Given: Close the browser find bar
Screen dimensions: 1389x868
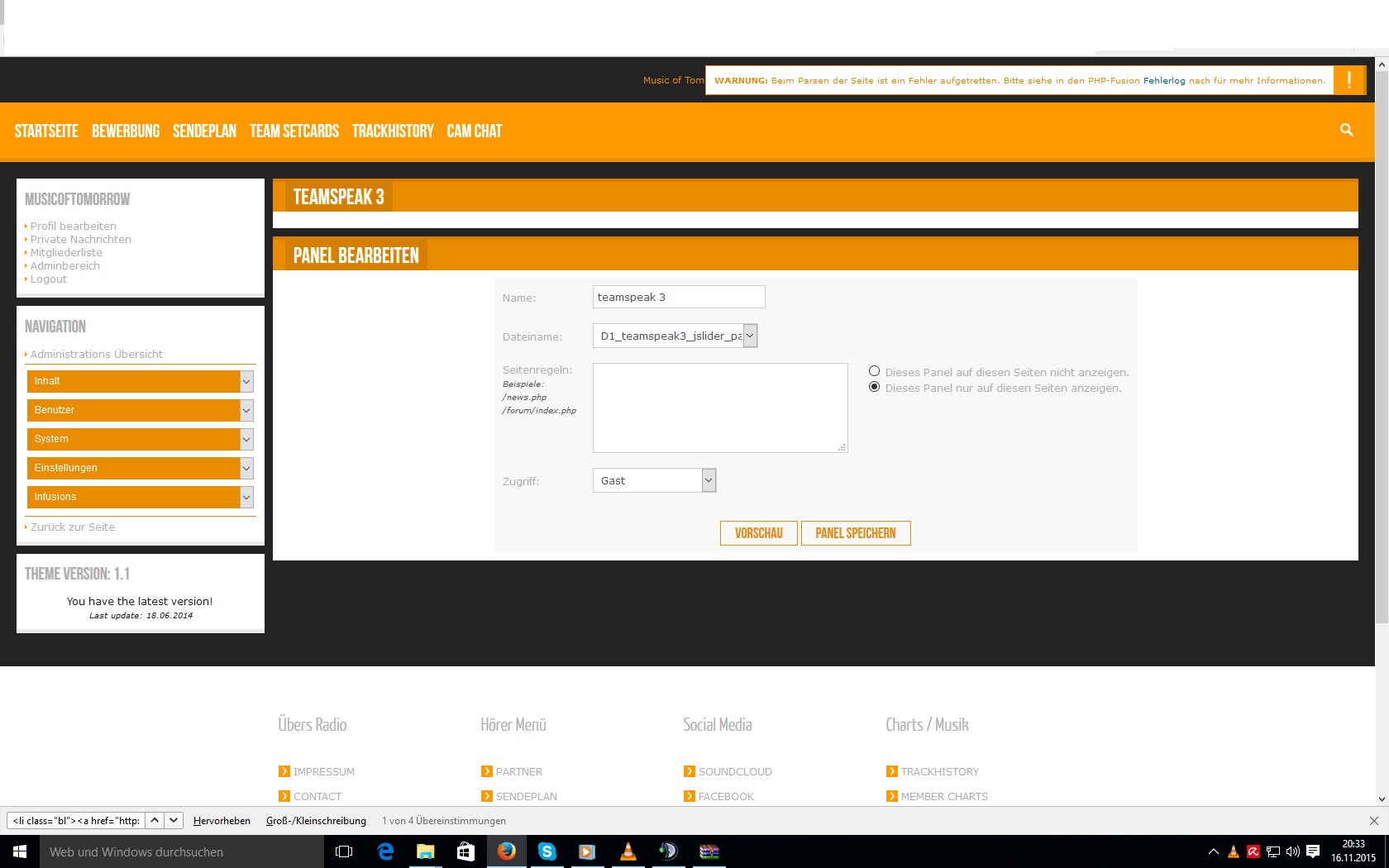Looking at the screenshot, I should click(x=1373, y=821).
